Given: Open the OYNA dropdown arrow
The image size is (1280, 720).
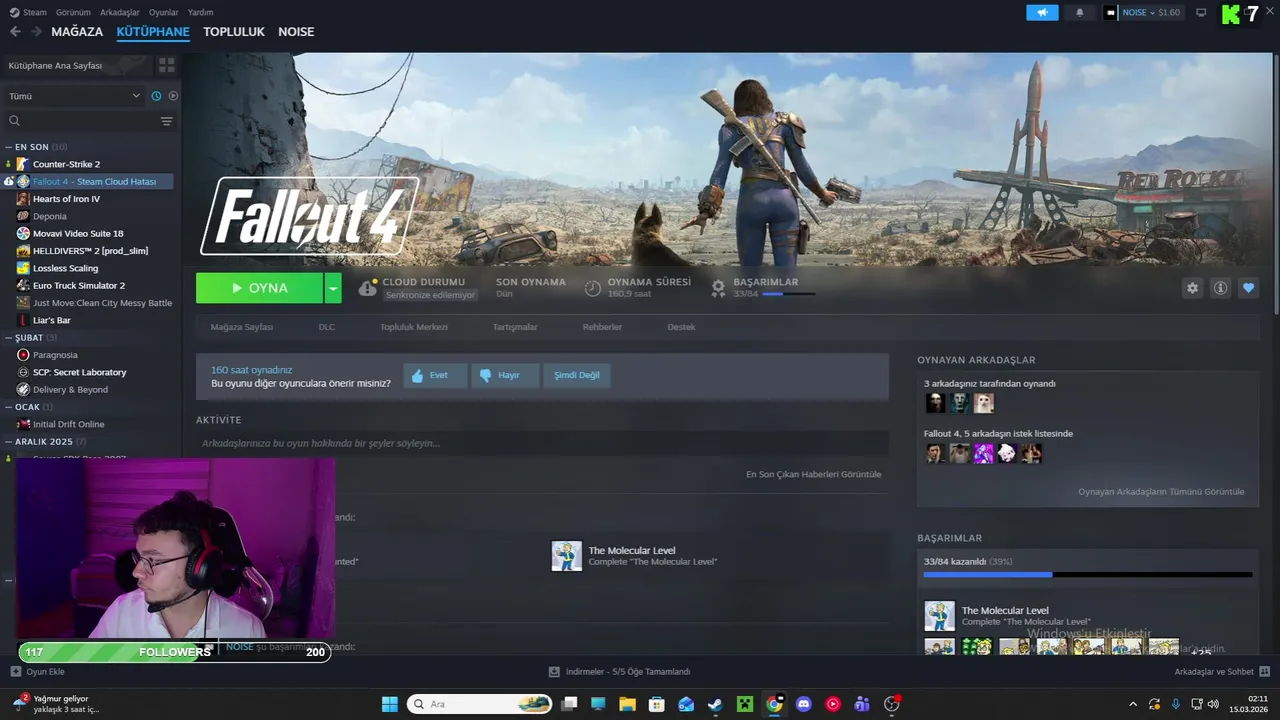Looking at the screenshot, I should (x=333, y=288).
